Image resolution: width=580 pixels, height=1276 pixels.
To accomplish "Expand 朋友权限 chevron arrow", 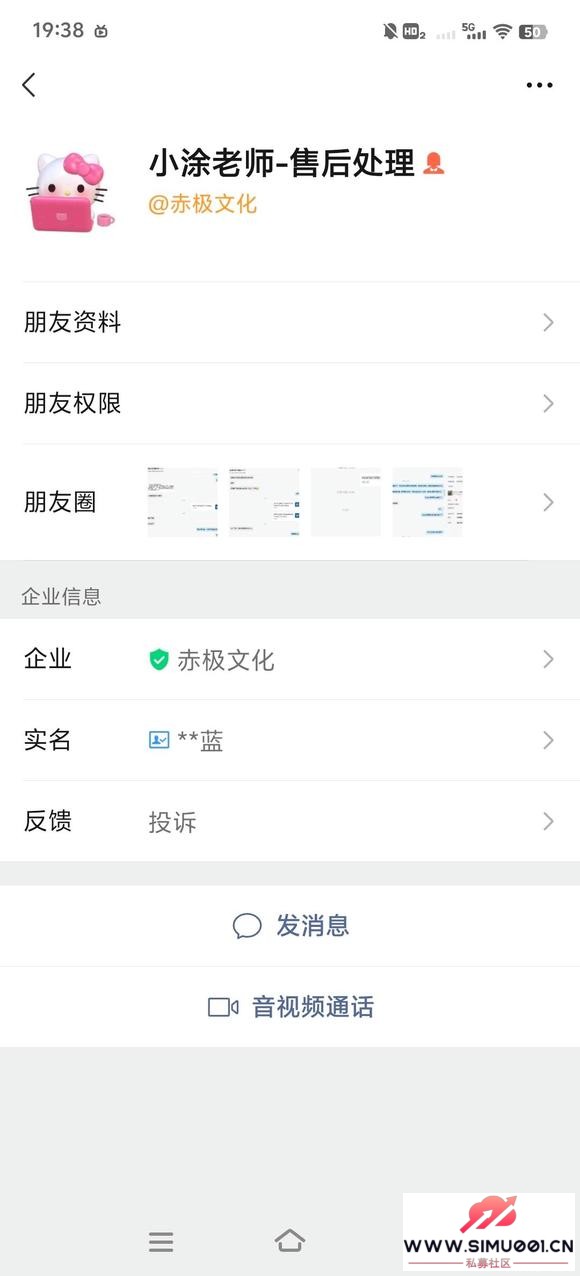I will (548, 403).
